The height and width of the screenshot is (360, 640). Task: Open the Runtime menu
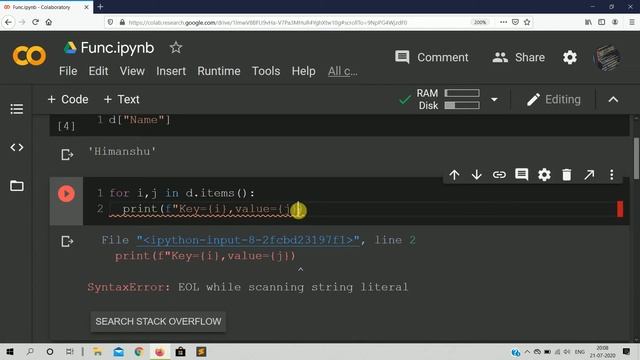click(219, 71)
